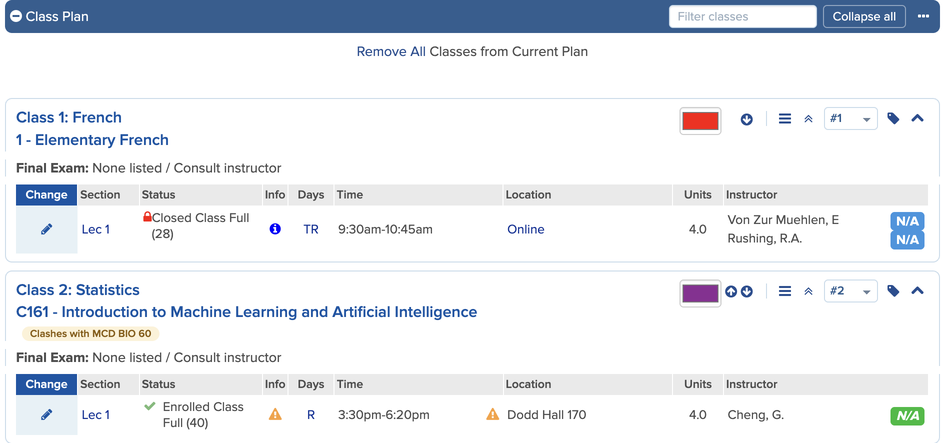This screenshot has width=945, height=443.
Task: Click R days link for Statistics
Action: [x=311, y=415]
